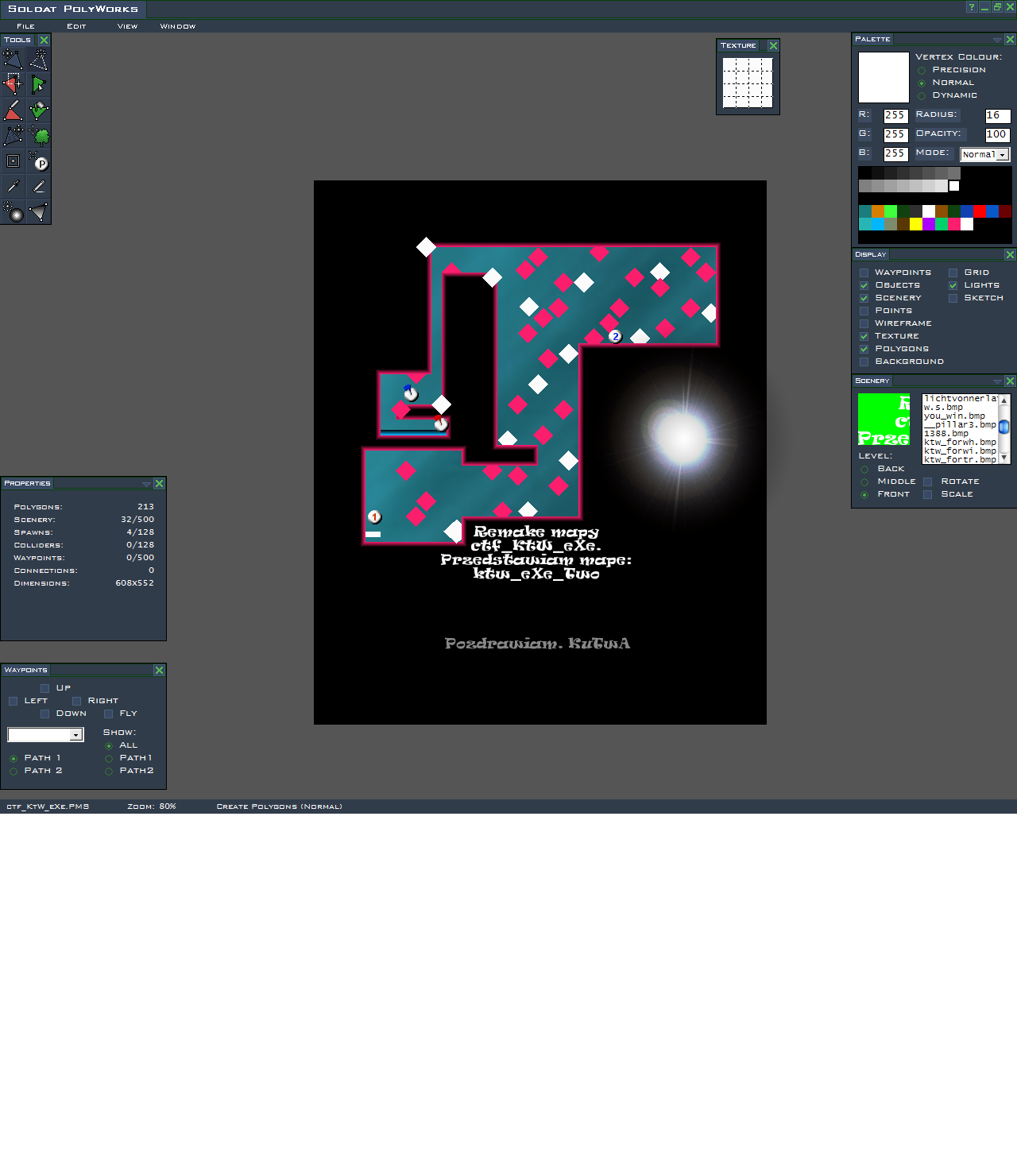Select the Move polygon tool
This screenshot has height=1176, width=1017.
[x=13, y=60]
